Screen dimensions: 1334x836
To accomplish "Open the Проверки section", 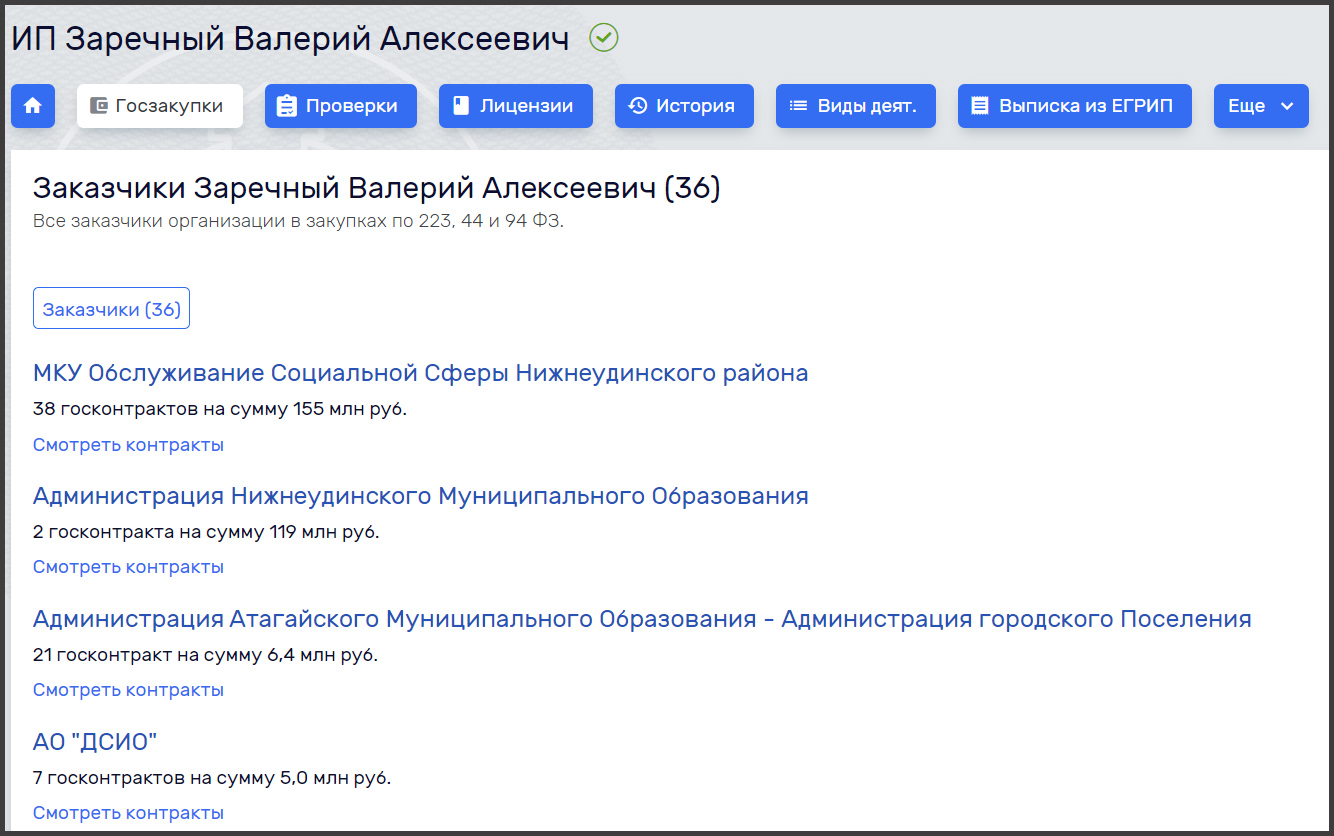I will point(341,106).
